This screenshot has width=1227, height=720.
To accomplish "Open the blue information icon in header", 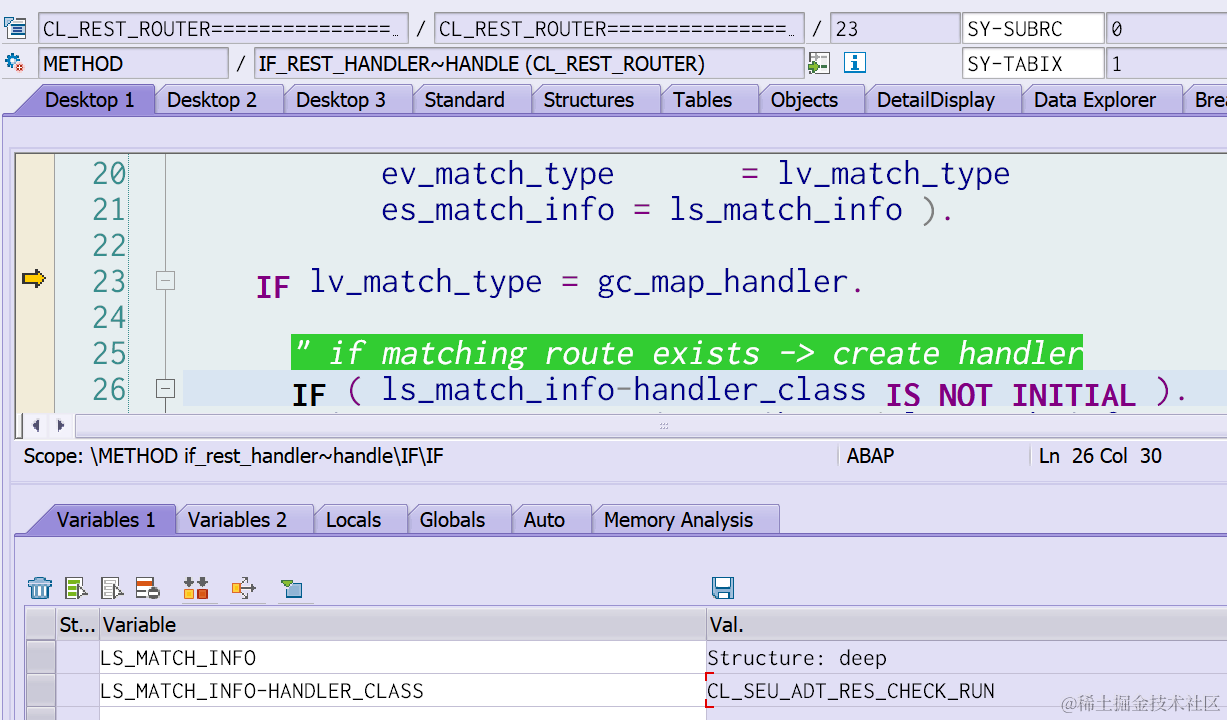I will coord(854,63).
